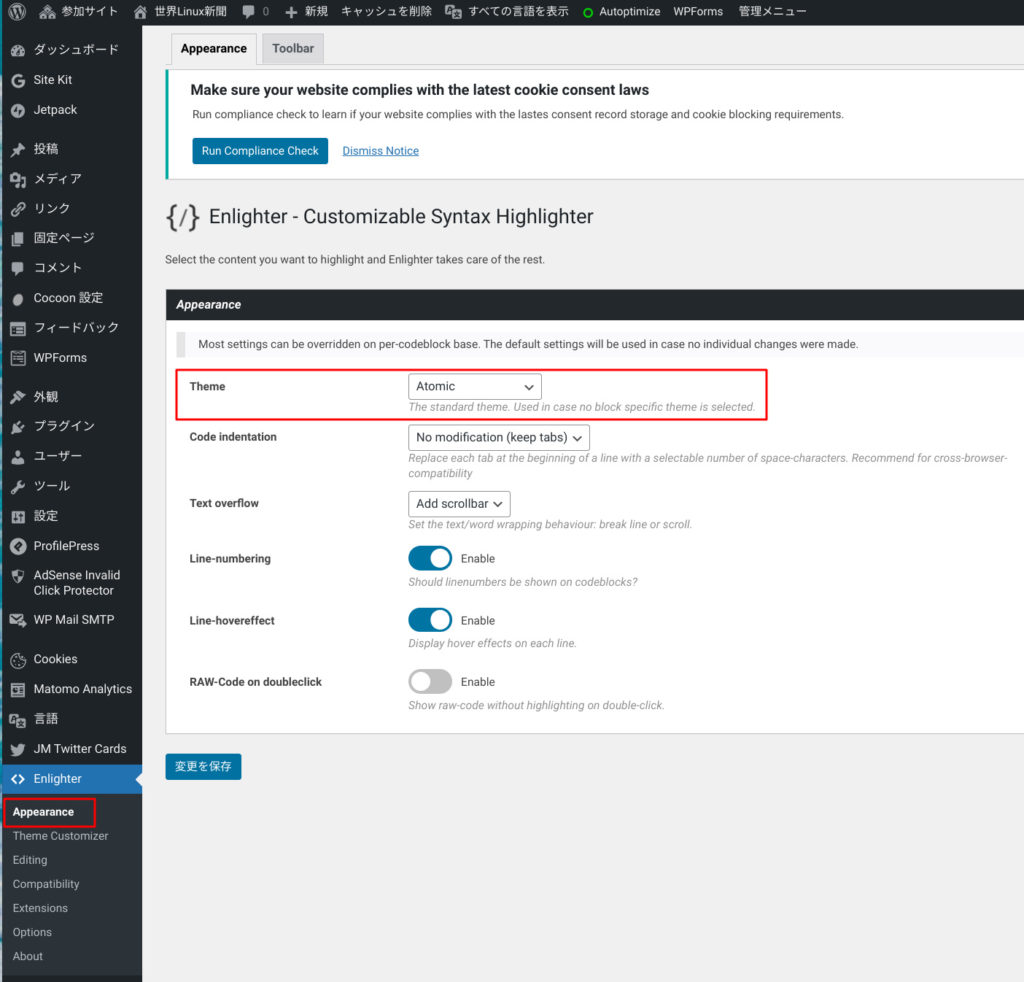Toggle the Line-hovereffect Enable switch

coord(430,620)
